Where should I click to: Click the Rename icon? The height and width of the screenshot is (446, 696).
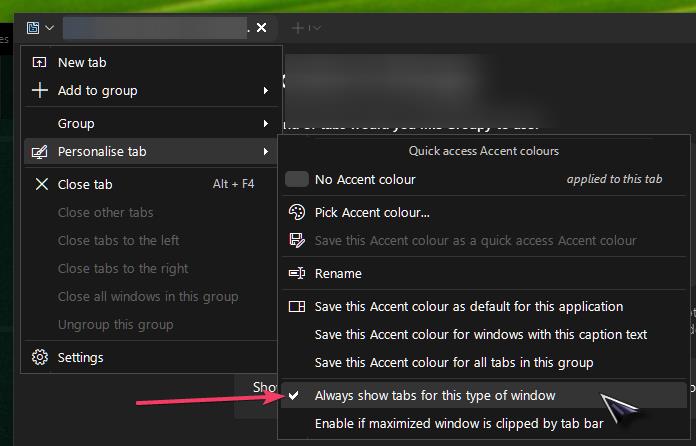296,273
